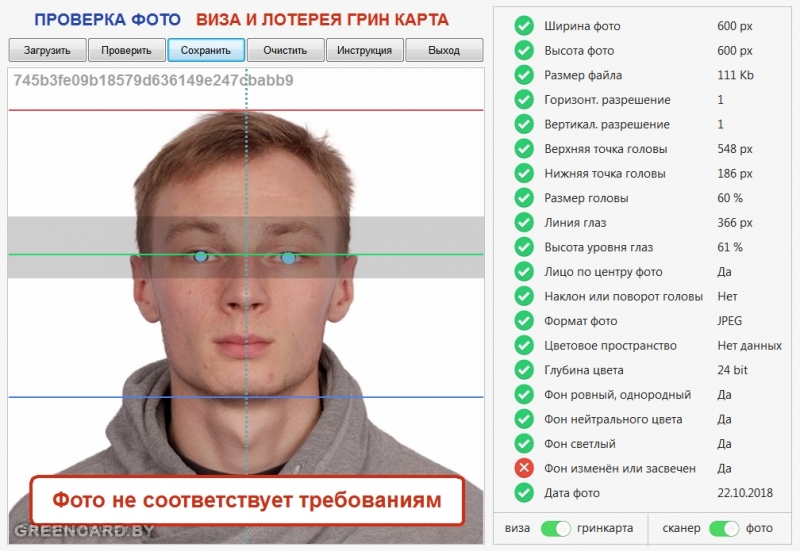The height and width of the screenshot is (551, 800).
Task: Click the check icon next to Формат фото
Action: click(524, 320)
